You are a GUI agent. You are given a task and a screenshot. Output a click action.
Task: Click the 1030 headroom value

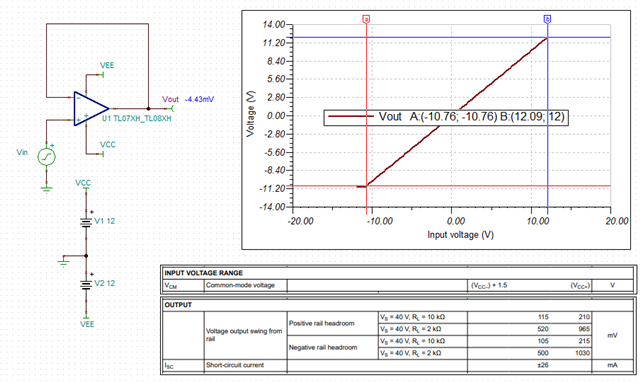click(582, 353)
